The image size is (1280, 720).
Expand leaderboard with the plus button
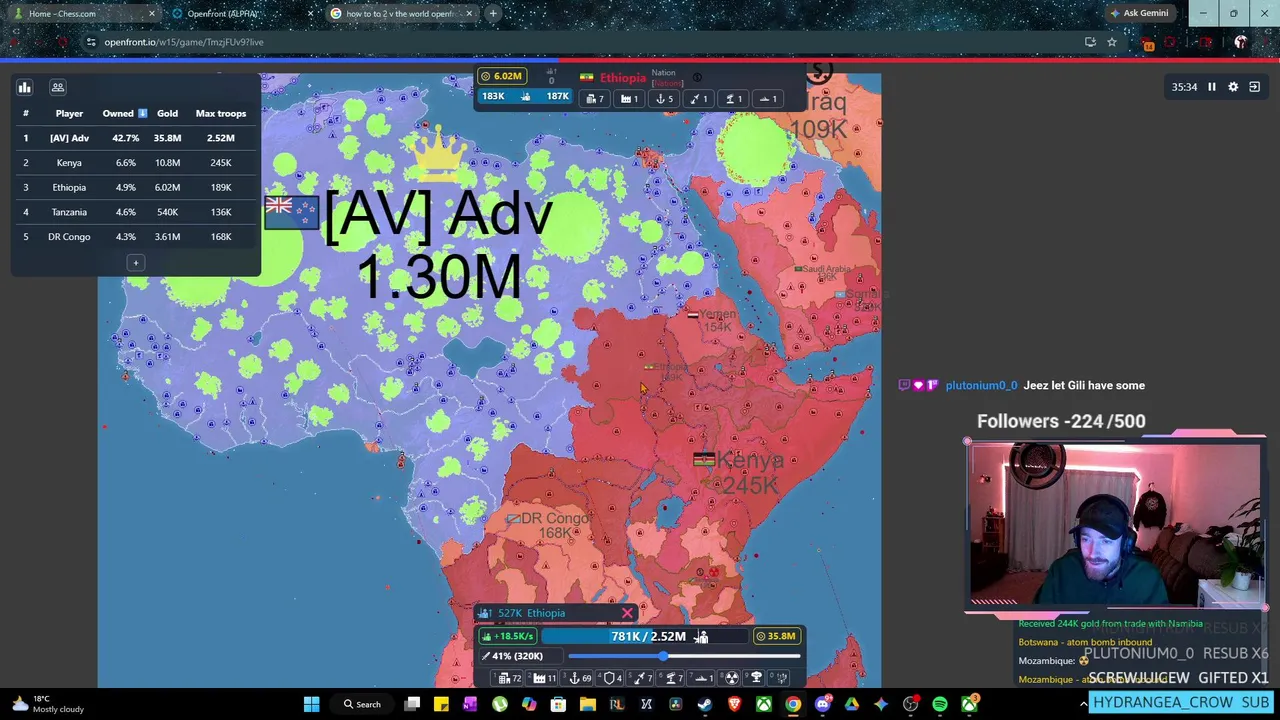coord(135,263)
